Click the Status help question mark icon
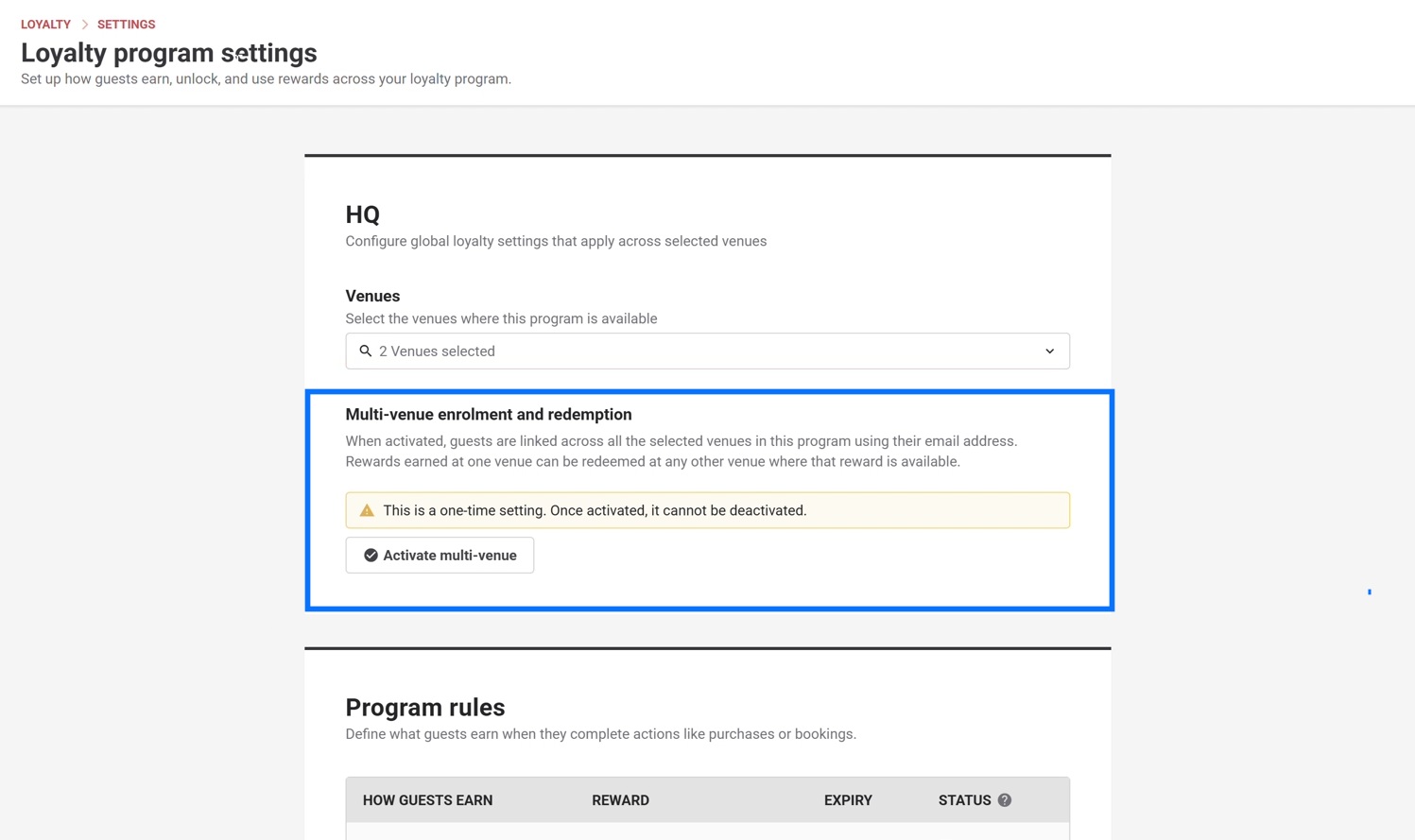Screen dimensions: 1415x840 [1005, 800]
